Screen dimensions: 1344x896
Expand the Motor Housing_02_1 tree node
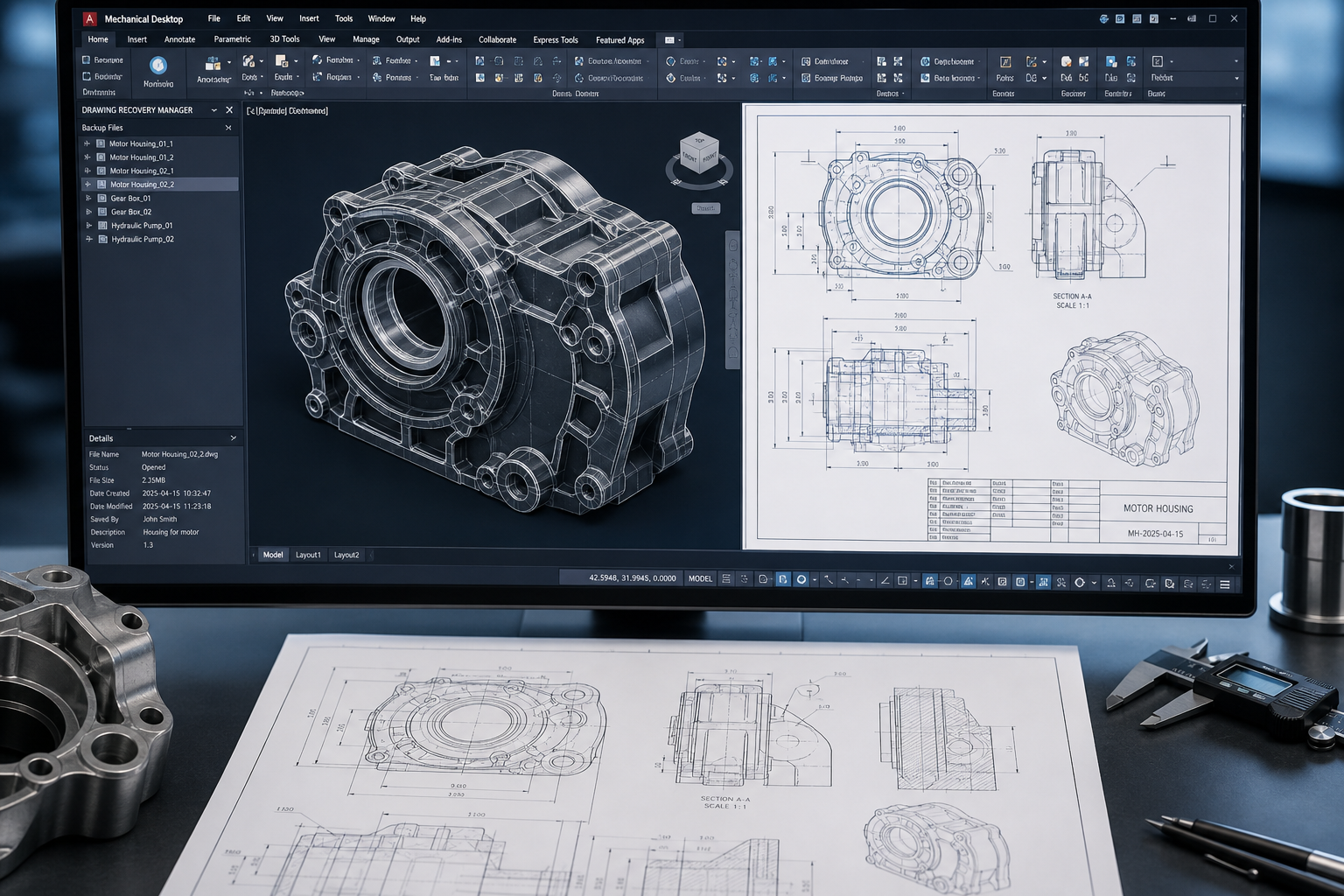click(87, 171)
